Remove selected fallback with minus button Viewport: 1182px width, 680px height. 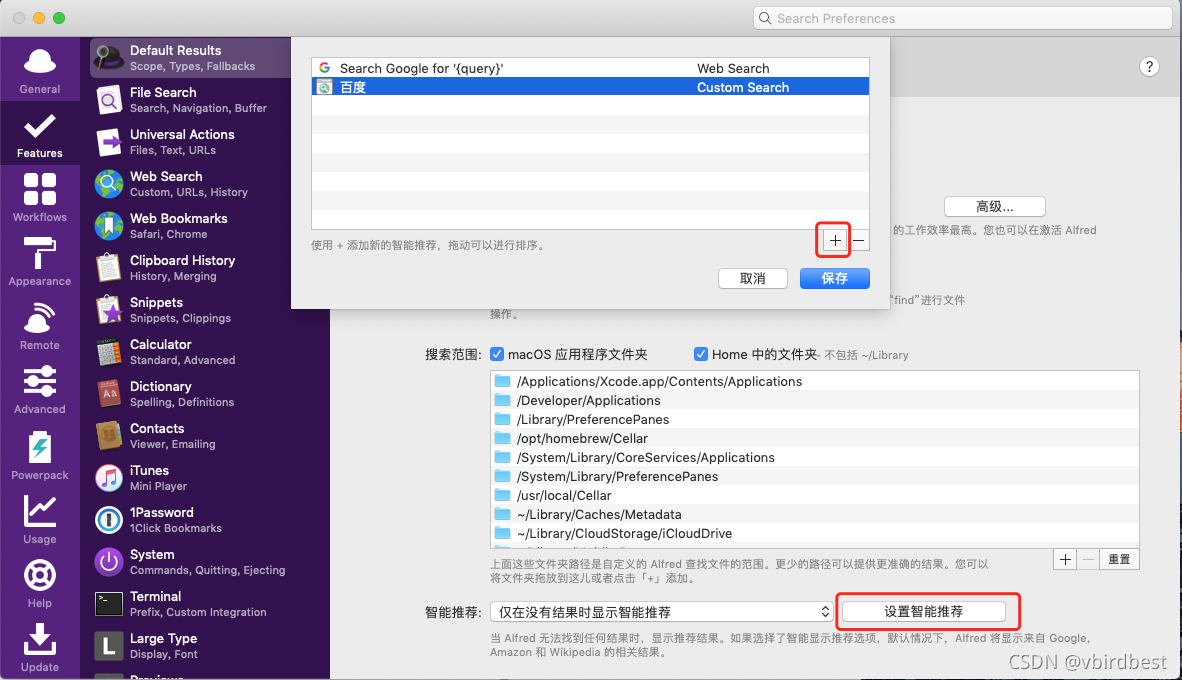pos(859,240)
